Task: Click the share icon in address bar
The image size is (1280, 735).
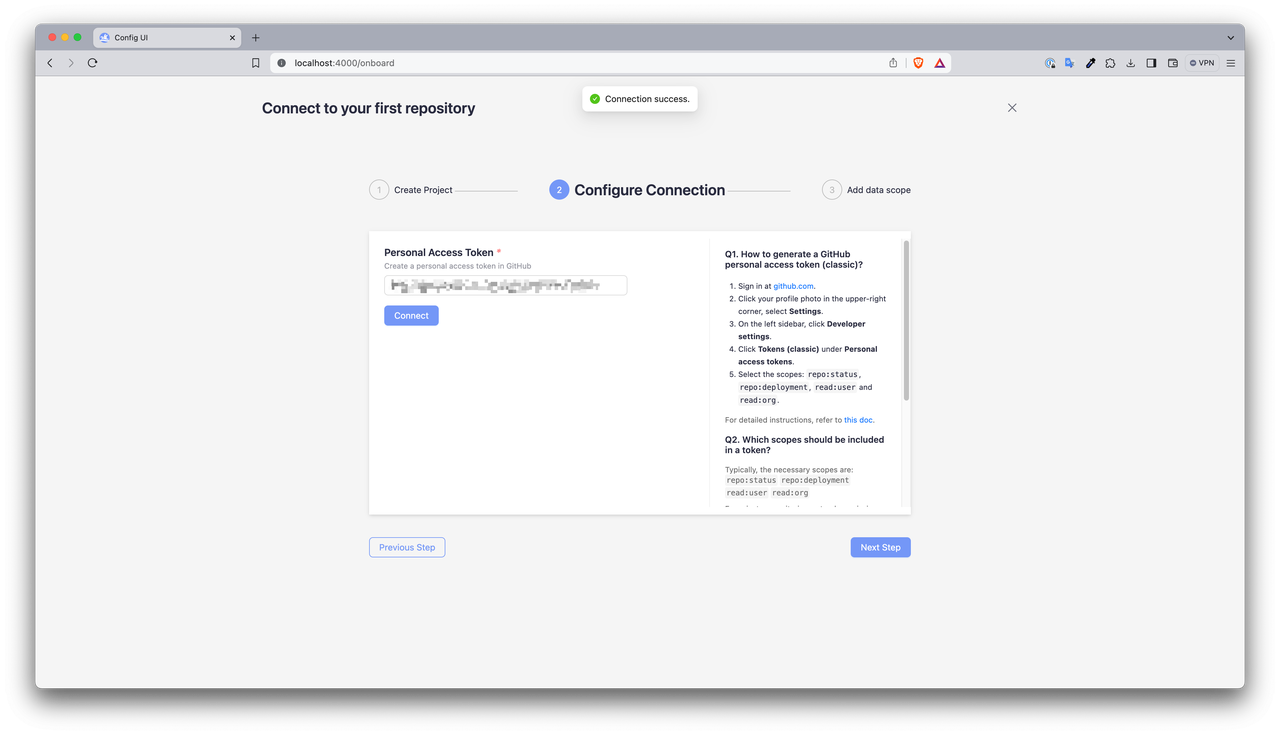Action: click(893, 63)
